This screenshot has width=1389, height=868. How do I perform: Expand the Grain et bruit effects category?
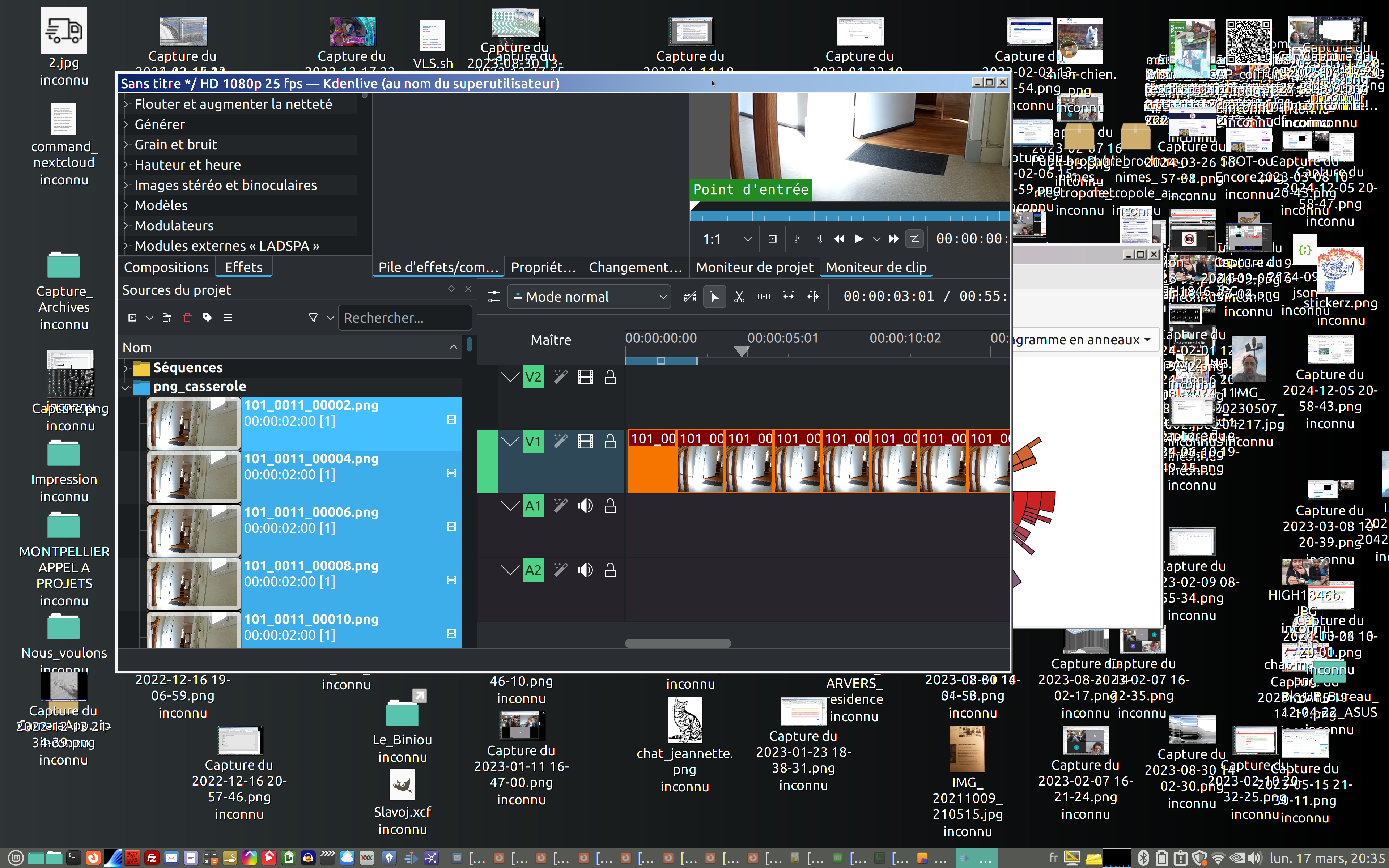[126, 145]
